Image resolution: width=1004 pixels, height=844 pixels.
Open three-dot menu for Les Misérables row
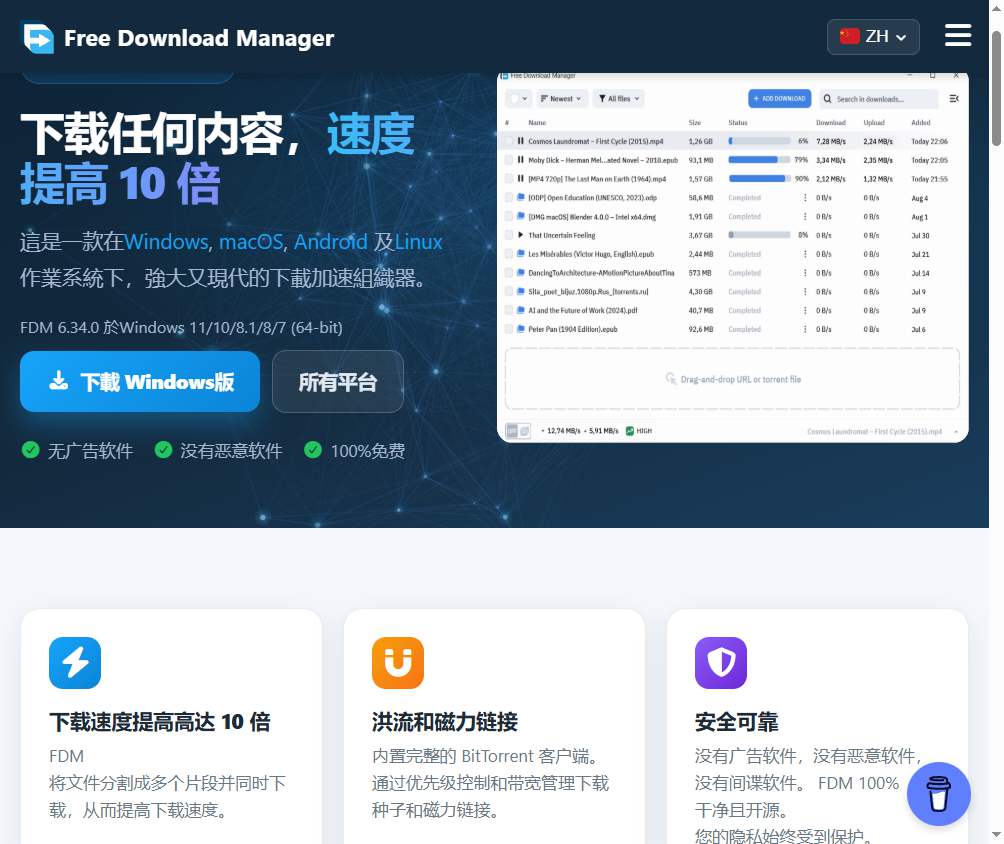805,254
